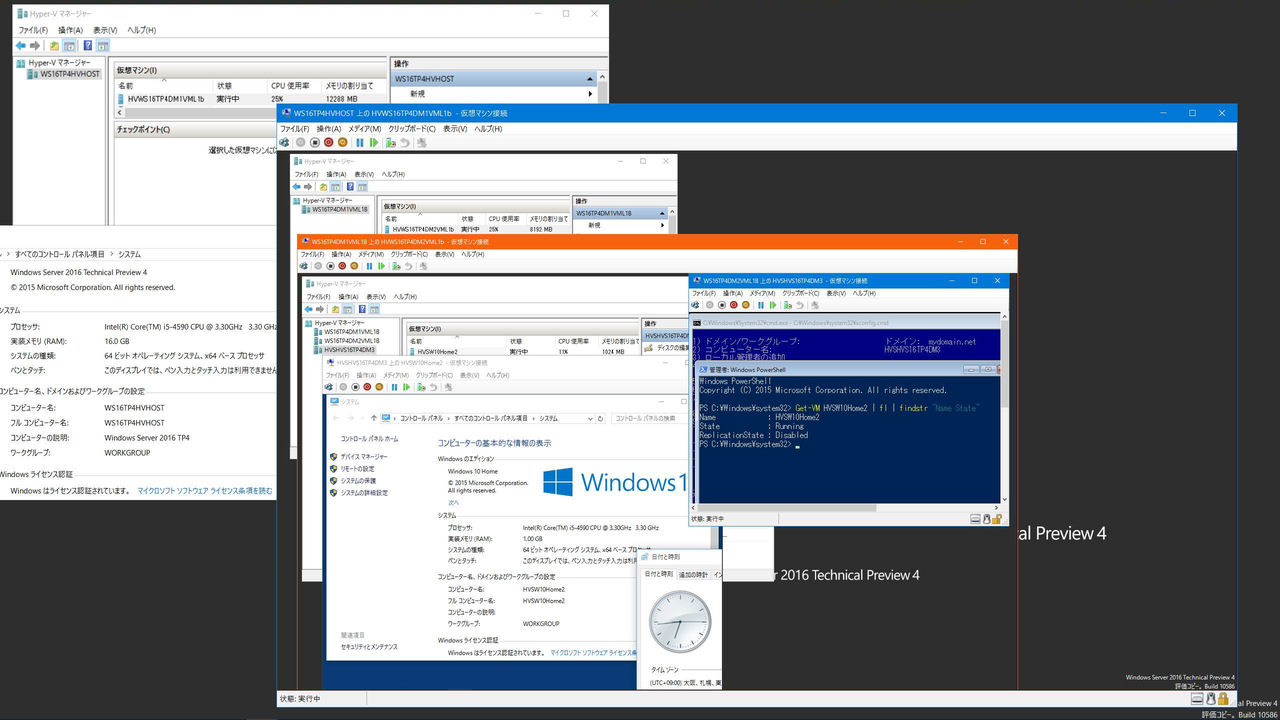This screenshot has width=1280, height=720.
Task: Open リモートの設定 link in Windows 10 System window
Action: (357, 469)
